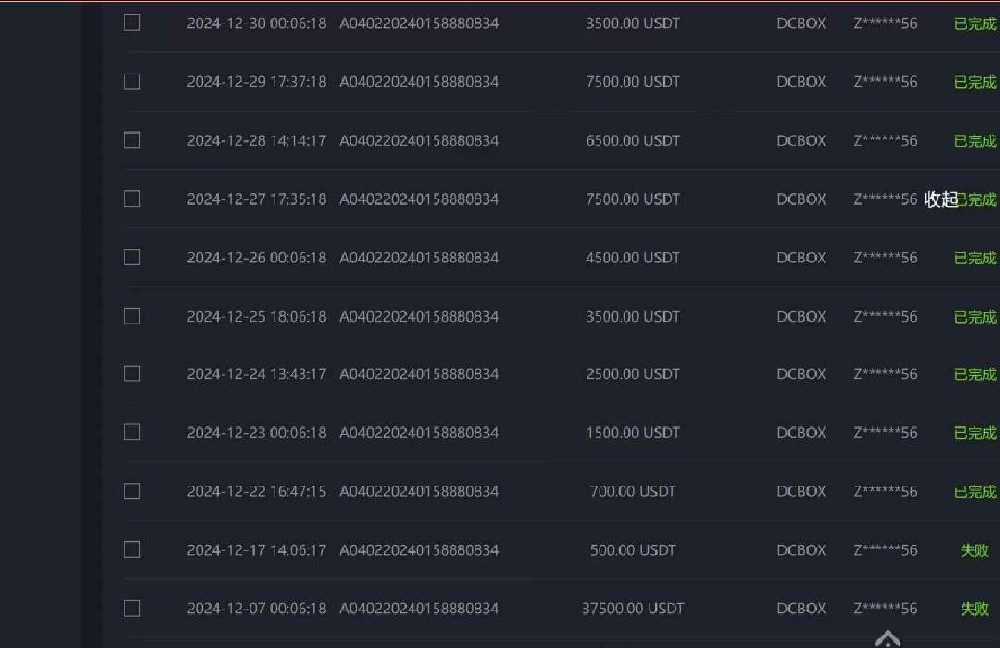Click the 收起 collapse label

click(x=941, y=200)
